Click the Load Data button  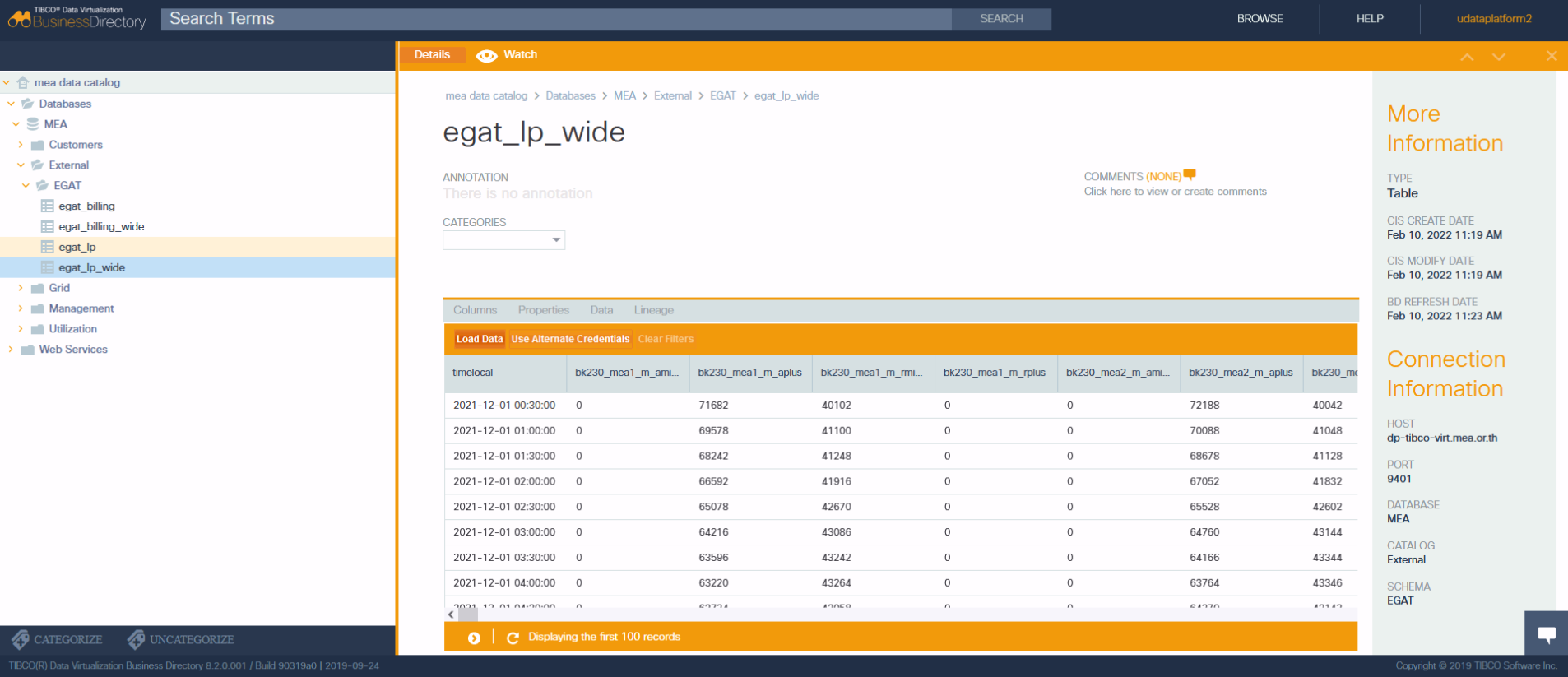(x=480, y=339)
